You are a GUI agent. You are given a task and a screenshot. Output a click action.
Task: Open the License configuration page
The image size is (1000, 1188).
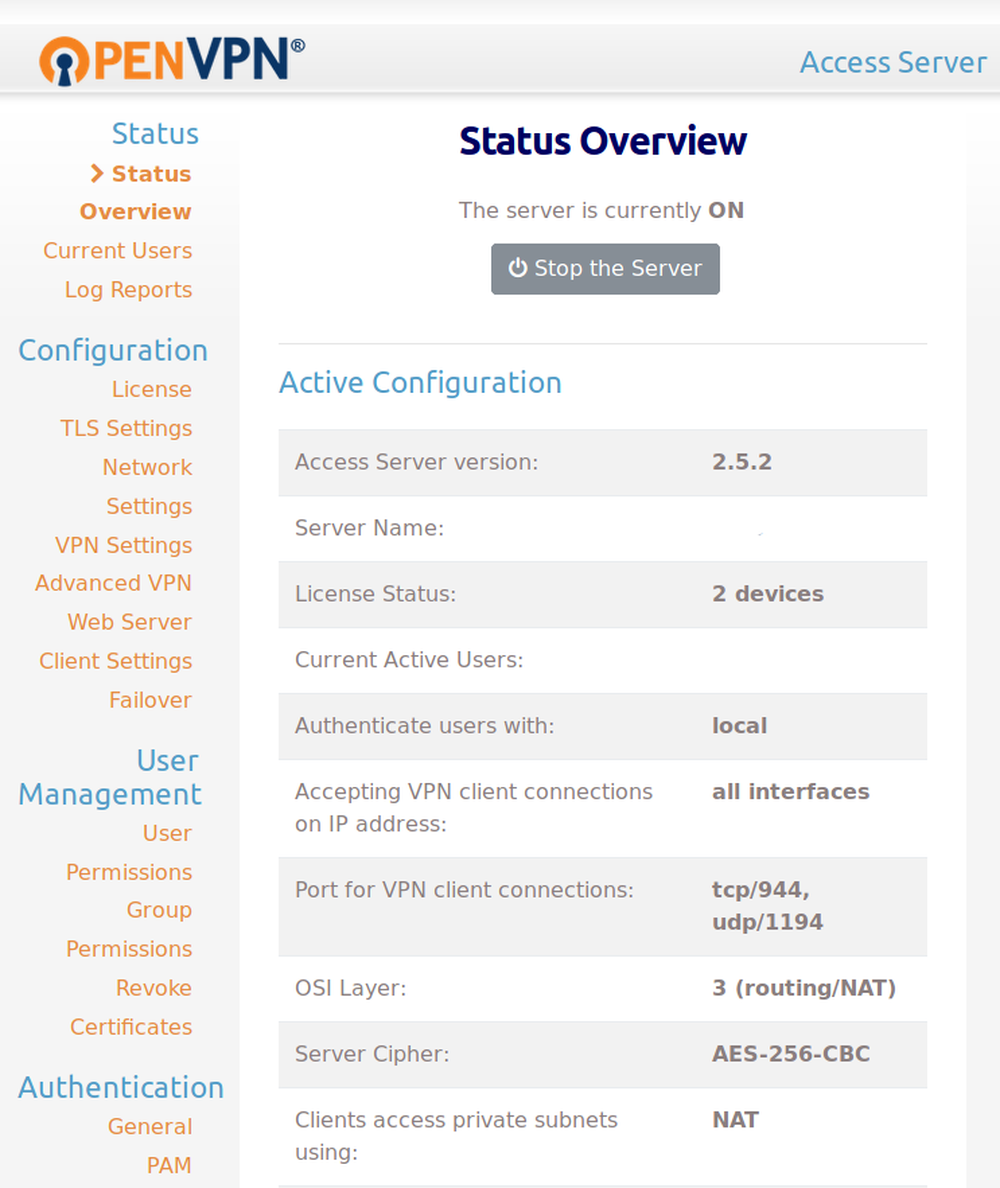152,389
